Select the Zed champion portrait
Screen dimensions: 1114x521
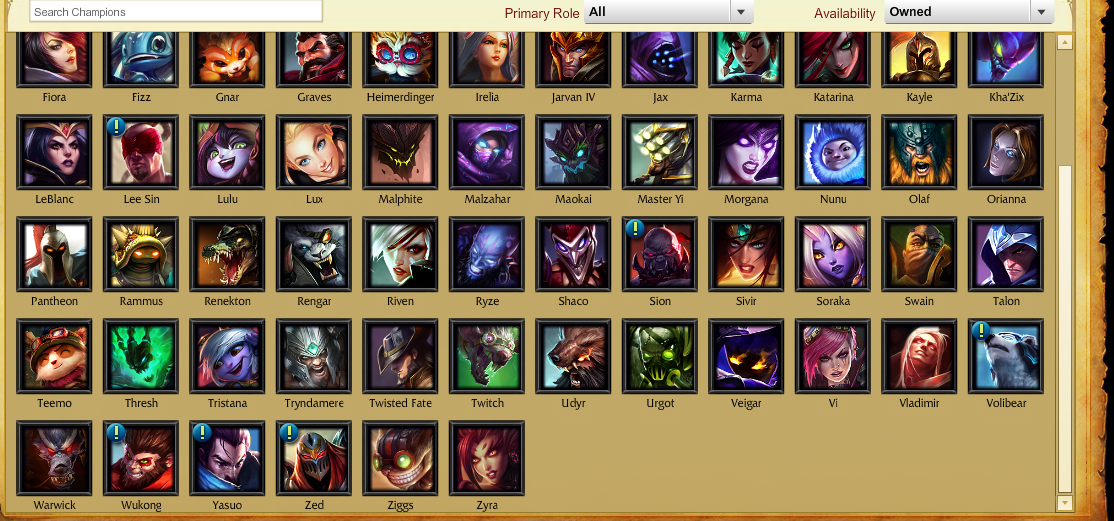[x=314, y=458]
